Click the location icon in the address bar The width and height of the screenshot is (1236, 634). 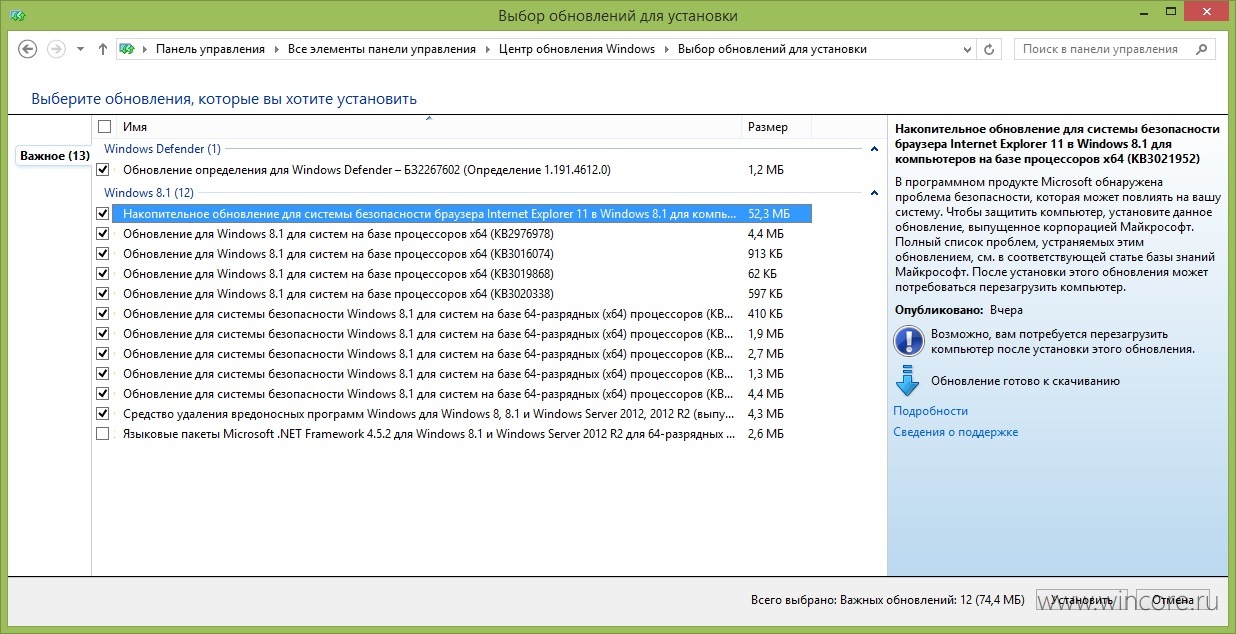(x=128, y=49)
